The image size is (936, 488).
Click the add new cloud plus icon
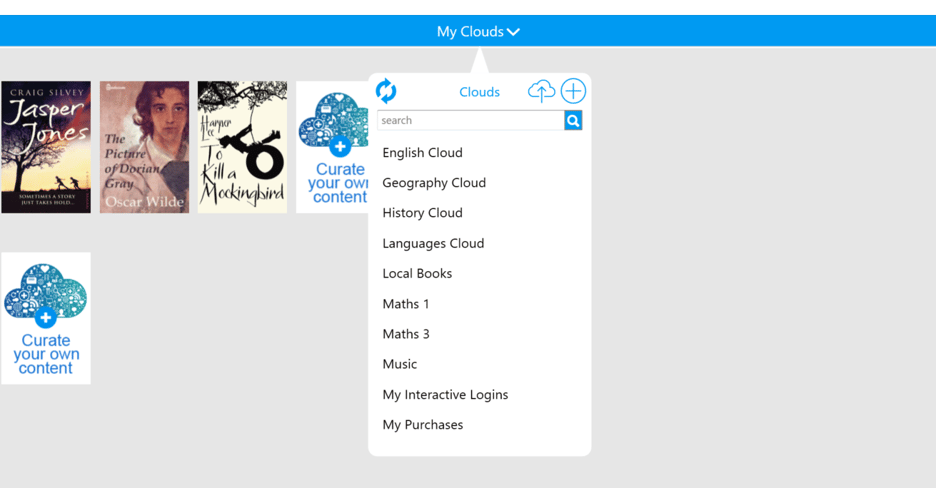[x=573, y=91]
